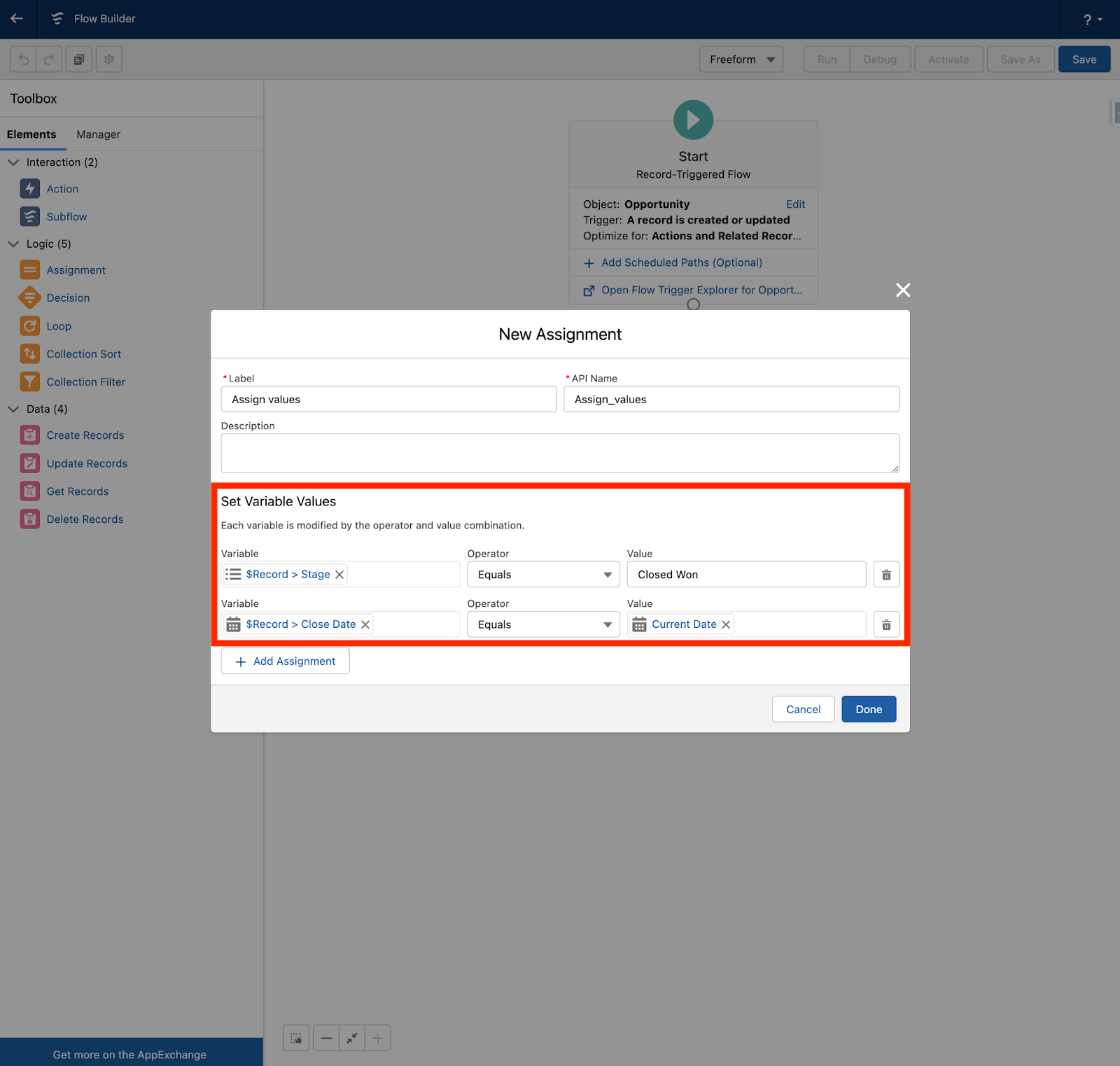Click the Create Records icon
1120x1066 pixels.
(30, 435)
